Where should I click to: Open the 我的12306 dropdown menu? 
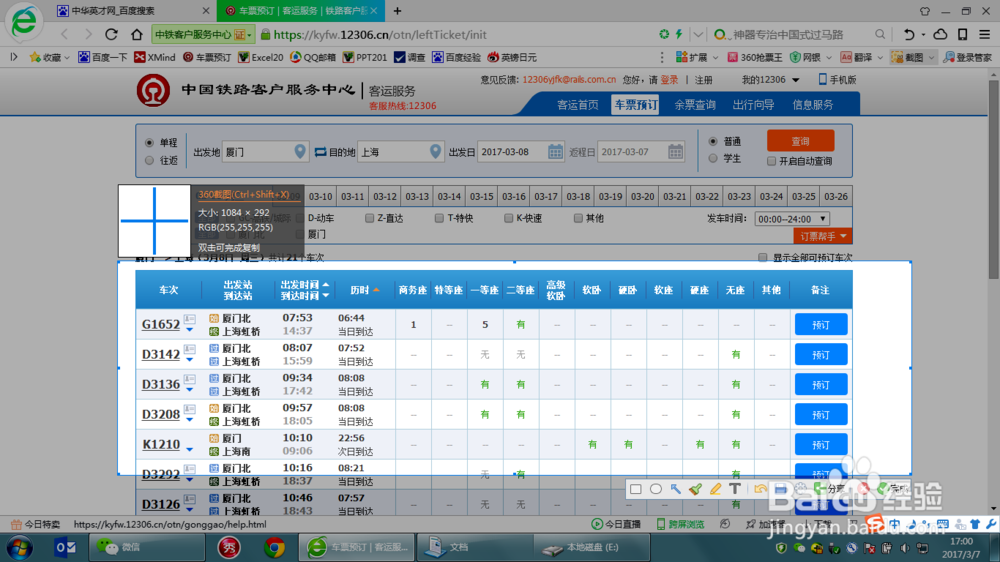pos(770,80)
